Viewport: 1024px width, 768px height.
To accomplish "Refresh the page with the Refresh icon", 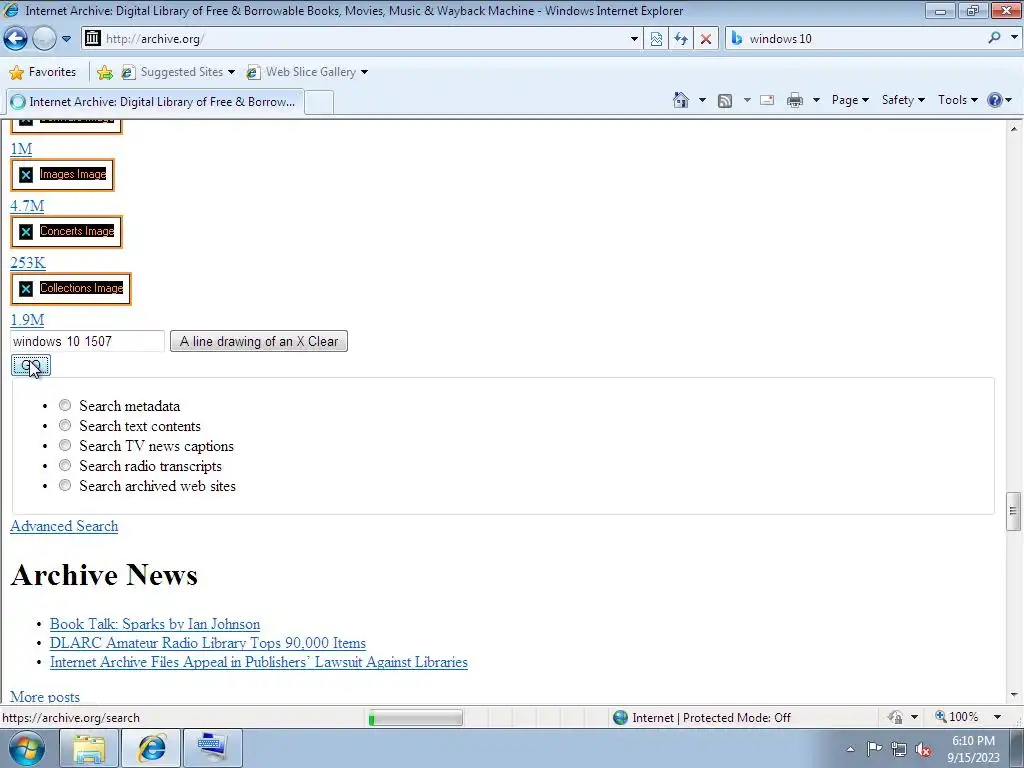I will [x=681, y=39].
